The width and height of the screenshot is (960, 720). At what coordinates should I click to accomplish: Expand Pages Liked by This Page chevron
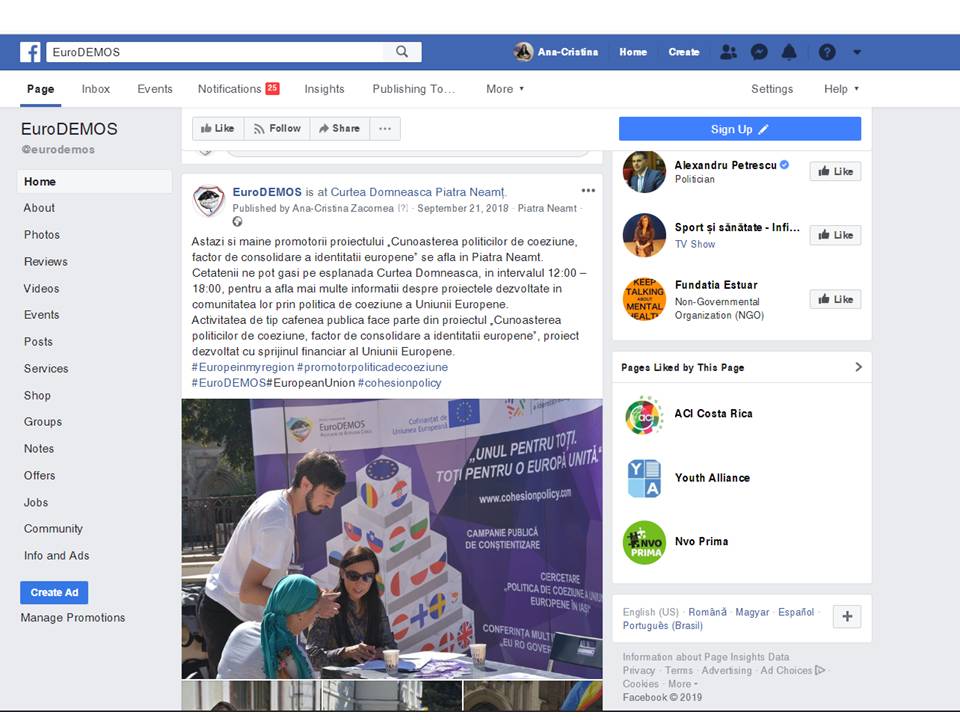coord(858,367)
